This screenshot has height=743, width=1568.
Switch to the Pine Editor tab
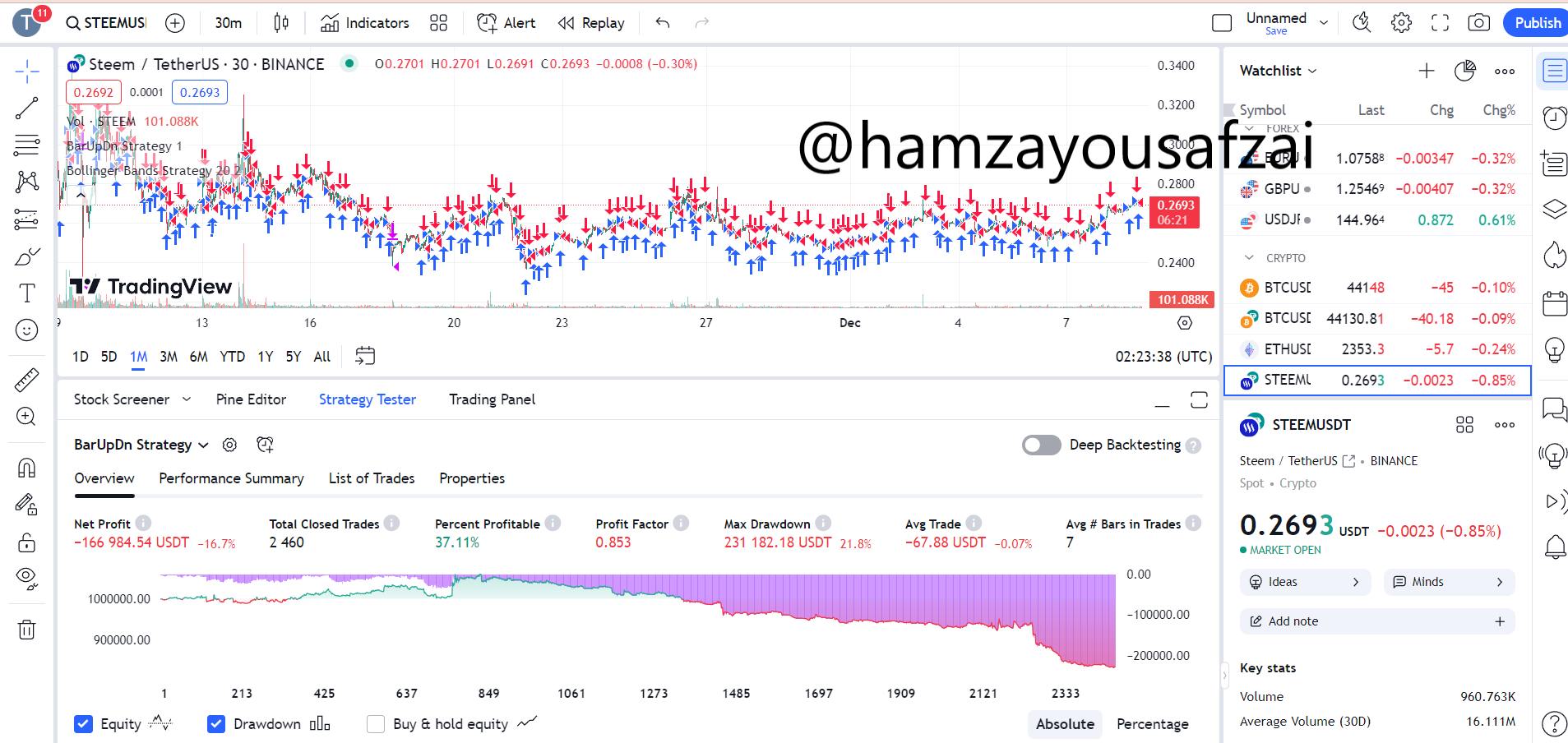251,399
